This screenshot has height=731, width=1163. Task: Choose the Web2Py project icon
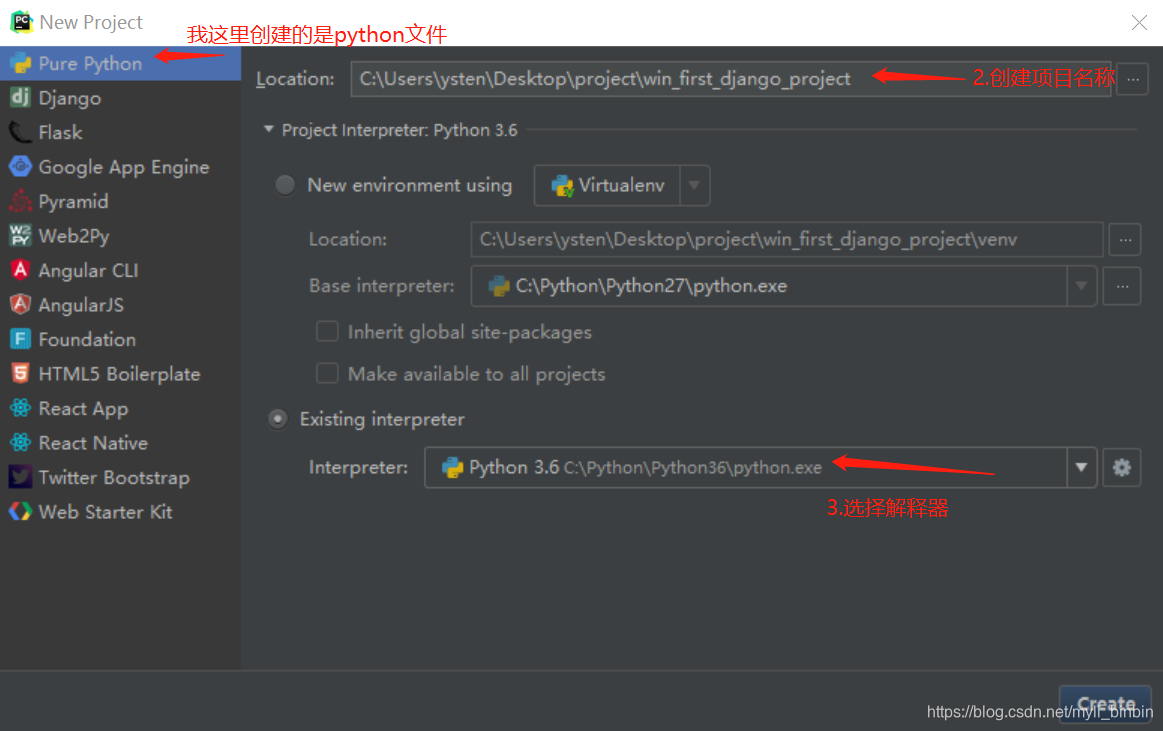click(20, 236)
